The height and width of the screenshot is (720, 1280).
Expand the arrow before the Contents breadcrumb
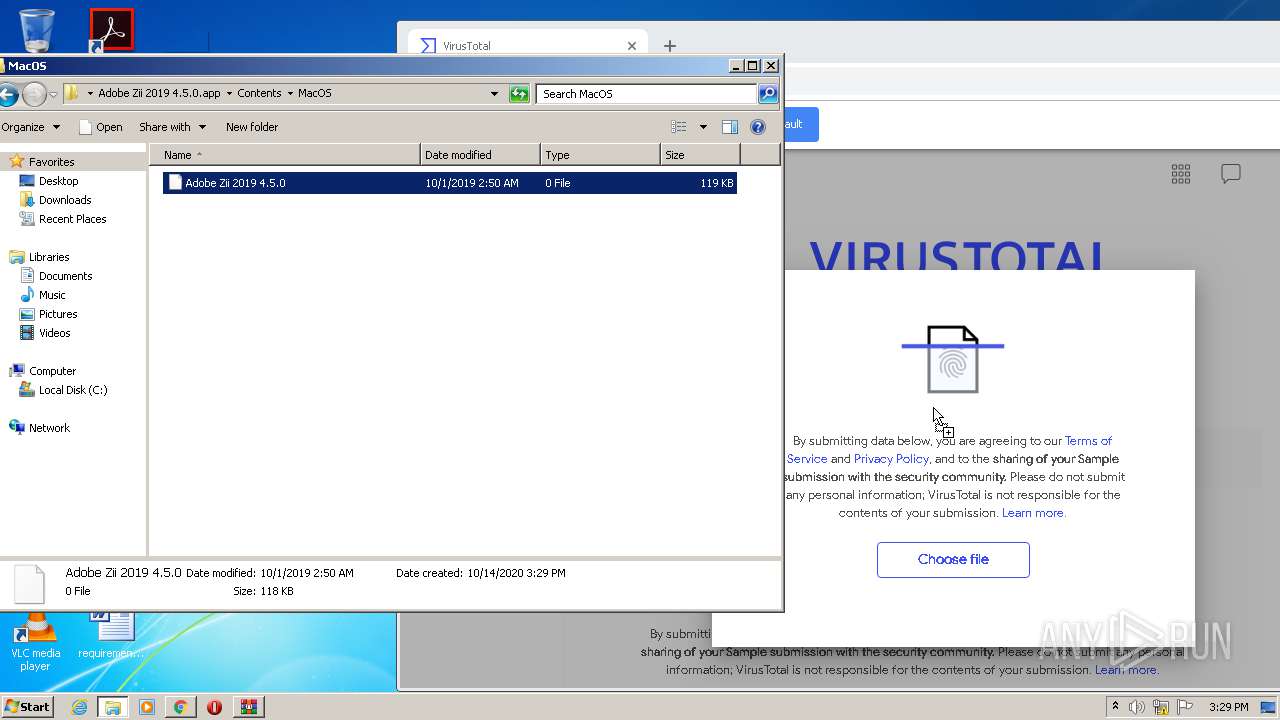(229, 93)
